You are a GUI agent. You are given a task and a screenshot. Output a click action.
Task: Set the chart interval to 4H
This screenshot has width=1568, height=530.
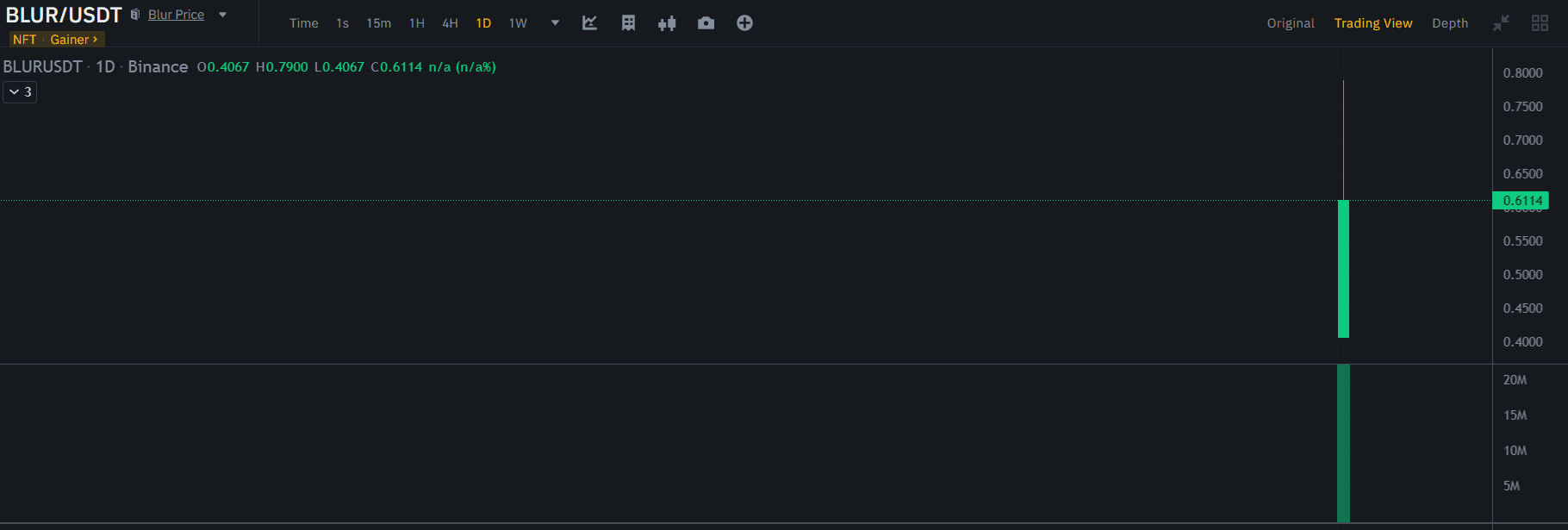(x=450, y=23)
